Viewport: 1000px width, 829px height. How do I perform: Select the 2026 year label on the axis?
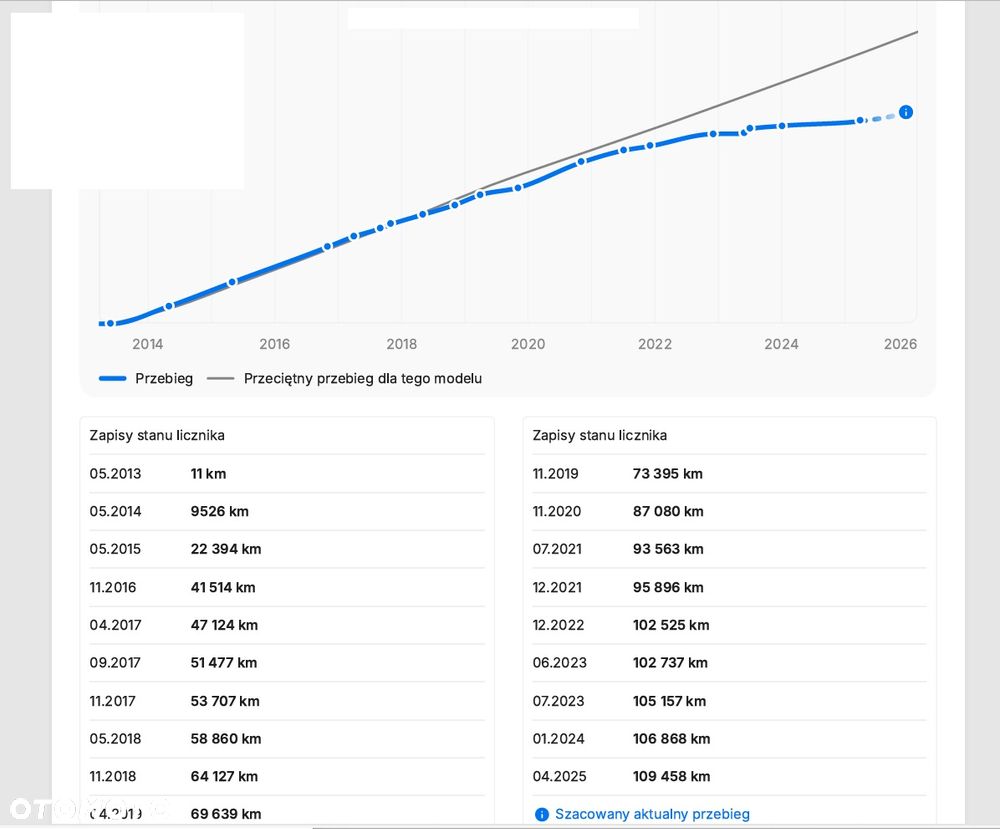point(900,344)
